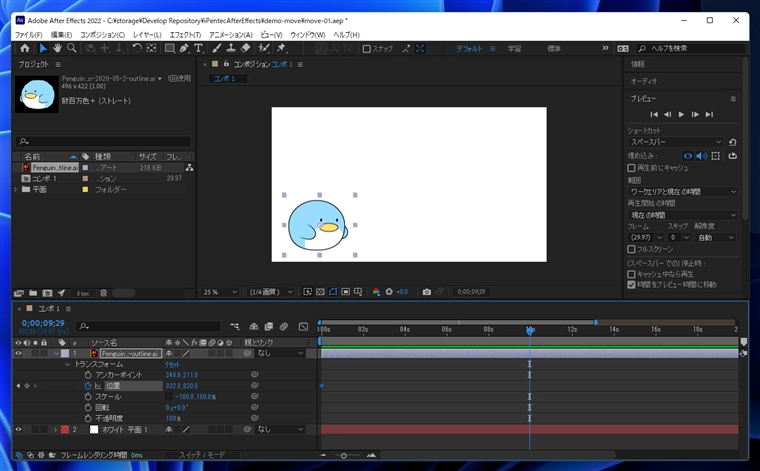
Task: Select the Puppet Pin tool
Action: 281,48
